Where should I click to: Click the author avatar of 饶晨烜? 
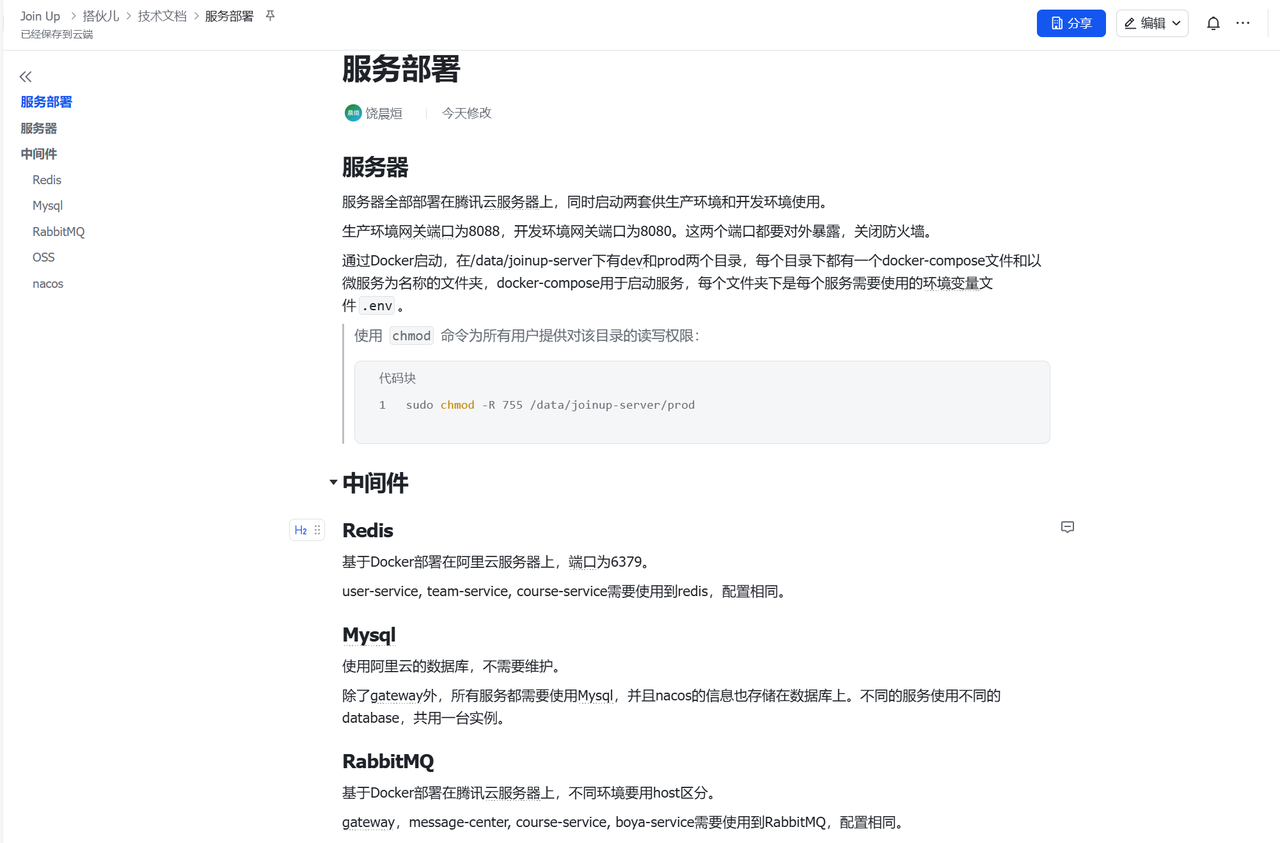click(x=352, y=113)
